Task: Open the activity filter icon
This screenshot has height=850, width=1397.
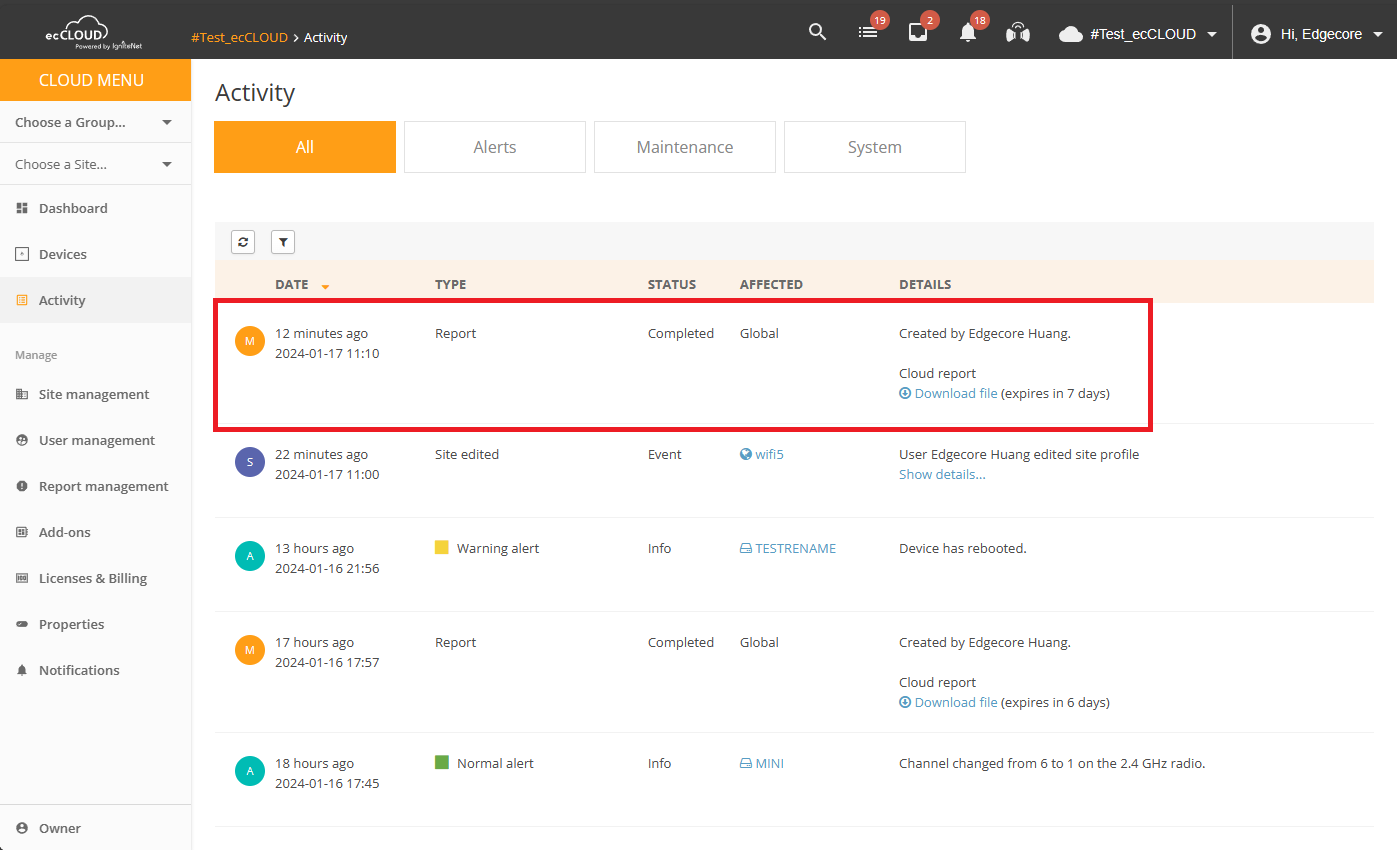Action: click(283, 241)
